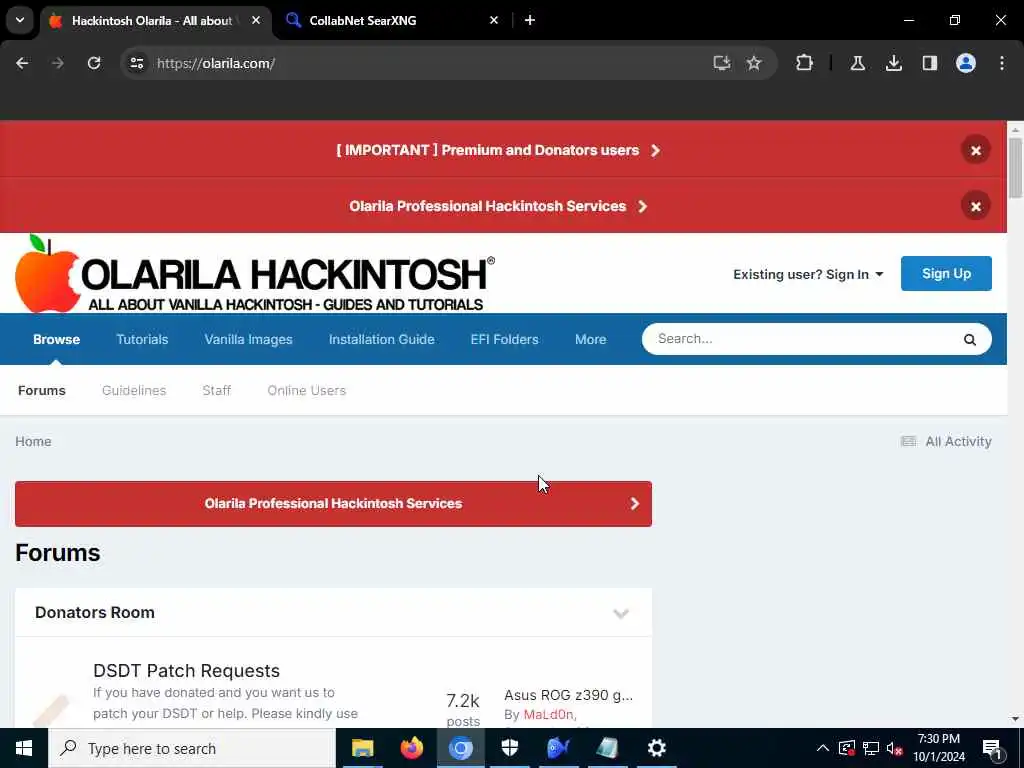Dismiss the top Olarila Professional Services banner

coord(975,206)
